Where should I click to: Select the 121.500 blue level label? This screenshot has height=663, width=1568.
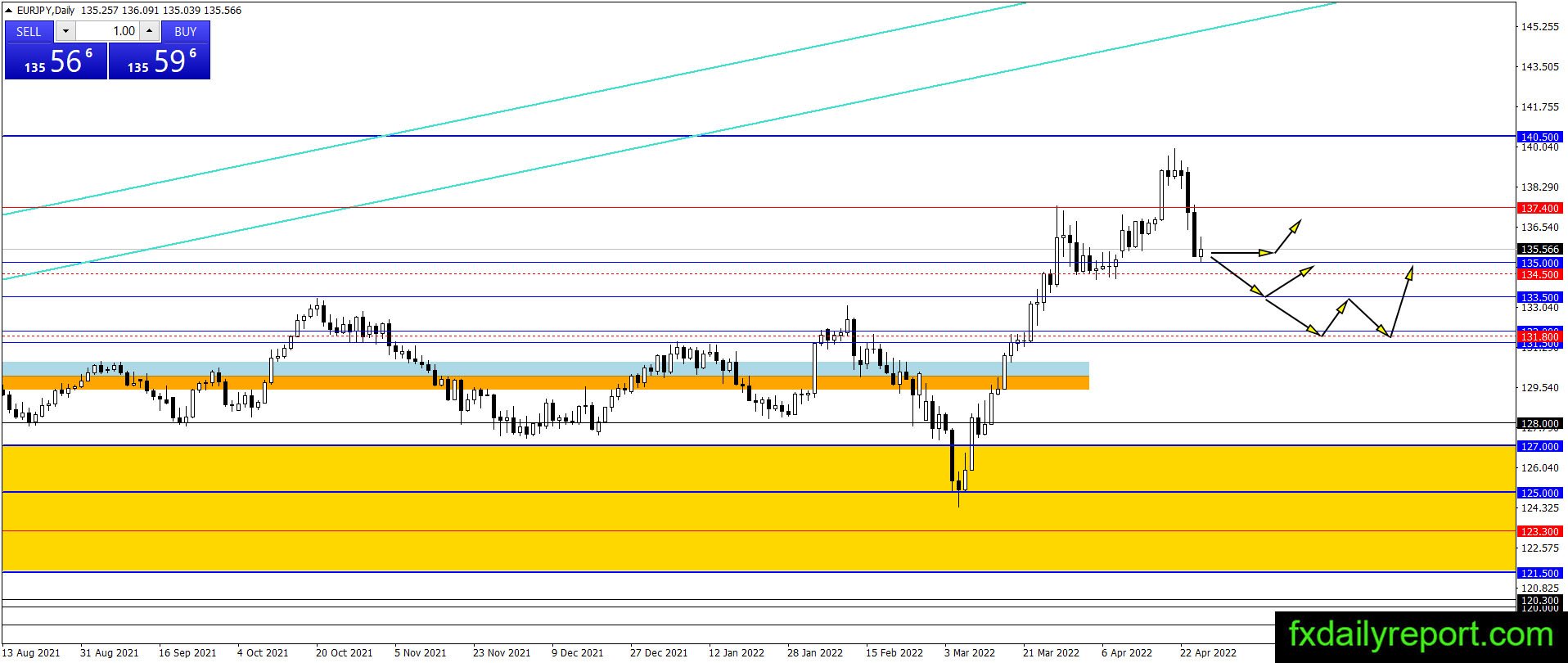(1540, 574)
